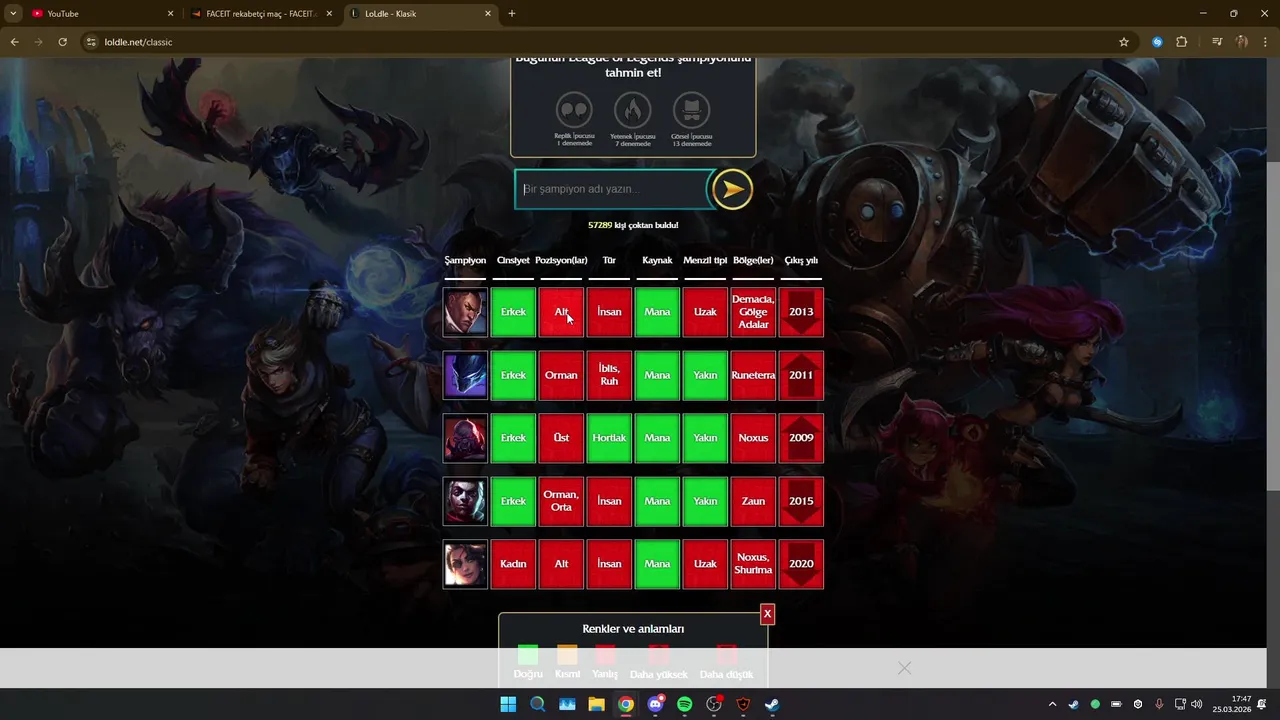Click the 'Bölge(ler)' column header
1280x720 pixels.
[x=753, y=261]
